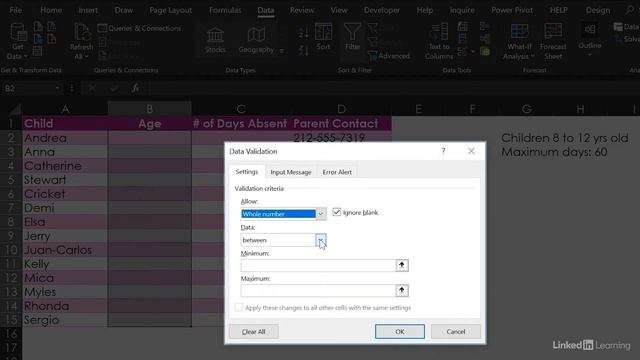The height and width of the screenshot is (360, 640).
Task: Select the Settings tab in Data Validation
Action: (x=247, y=172)
